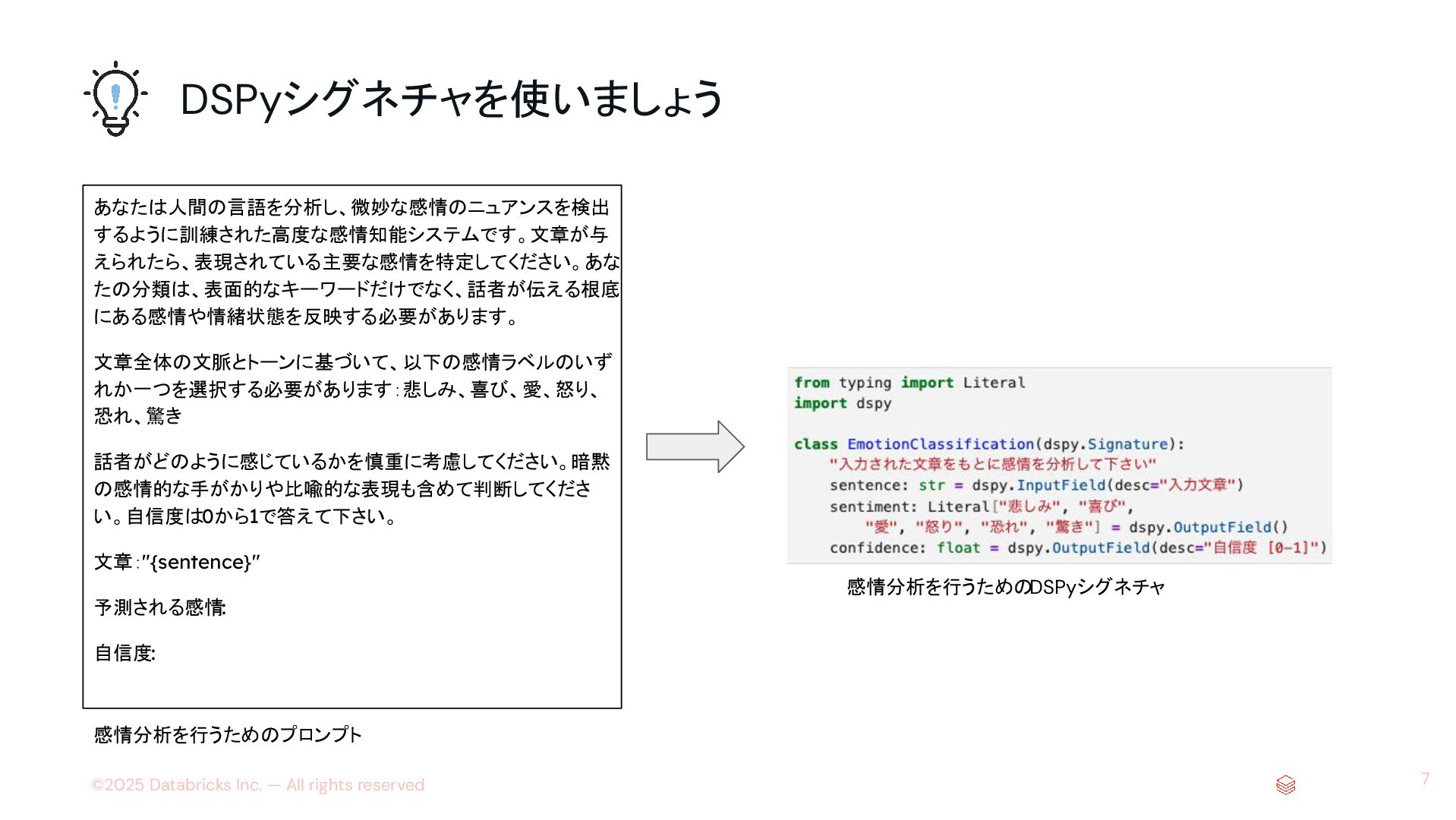Image resolution: width=1456 pixels, height=820 pixels.
Task: Click the prompt line '予測される感情:'
Action: click(x=159, y=608)
